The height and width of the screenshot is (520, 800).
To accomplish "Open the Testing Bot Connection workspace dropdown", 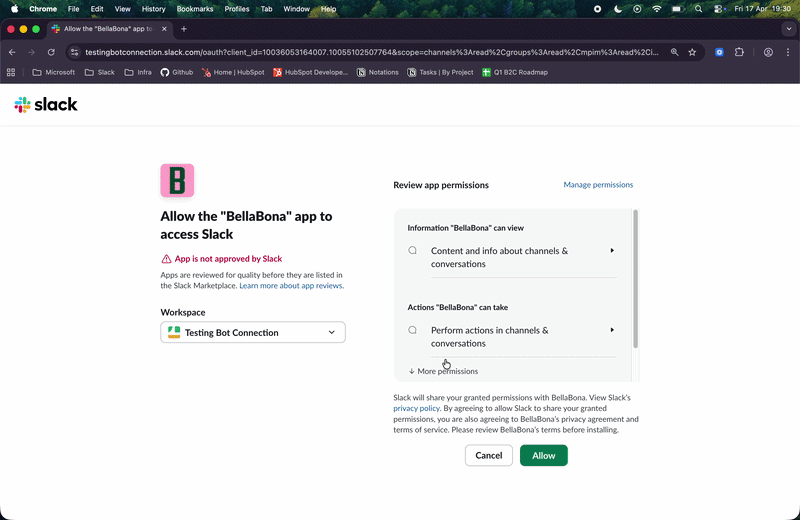I will tap(253, 332).
